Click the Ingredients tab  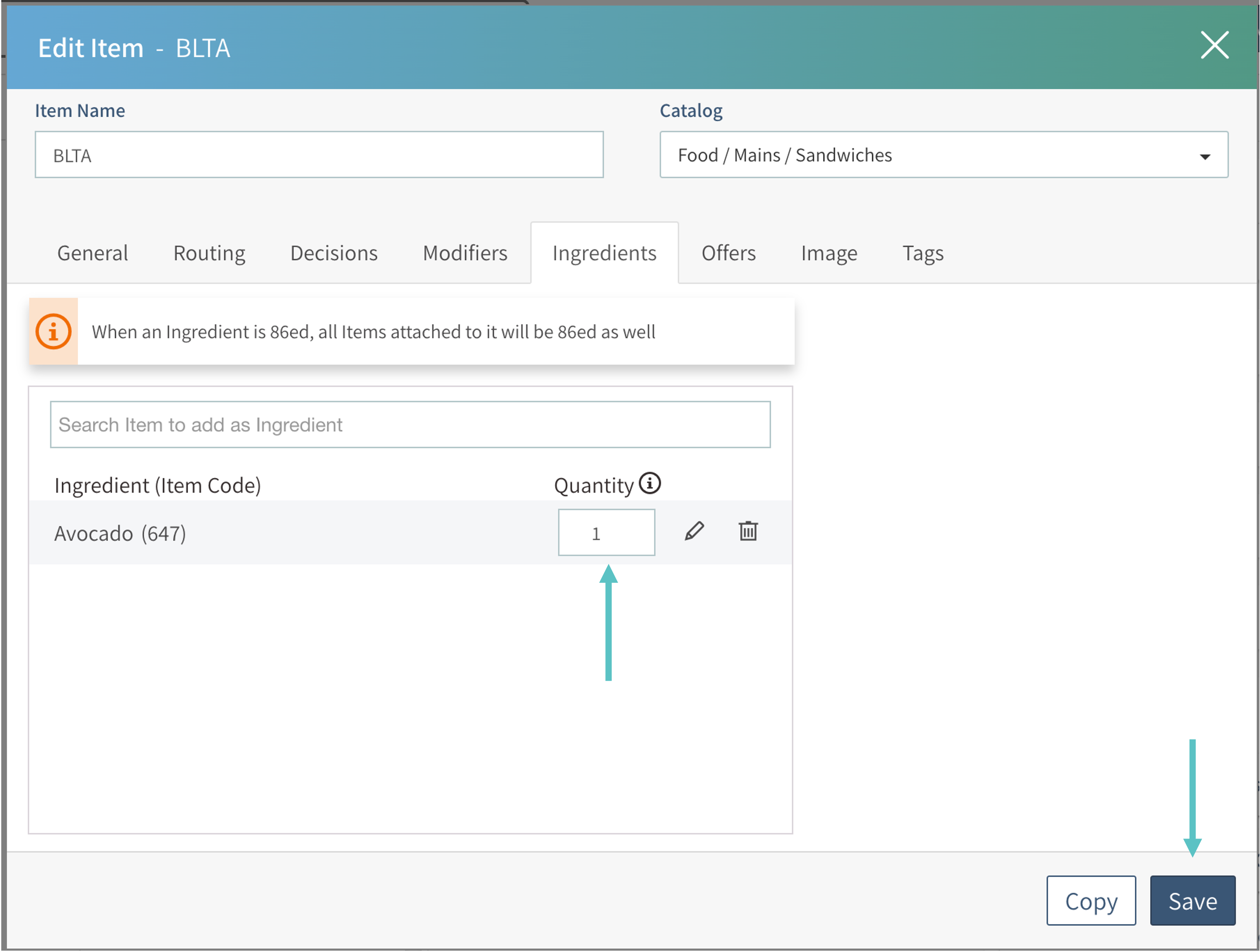[604, 253]
